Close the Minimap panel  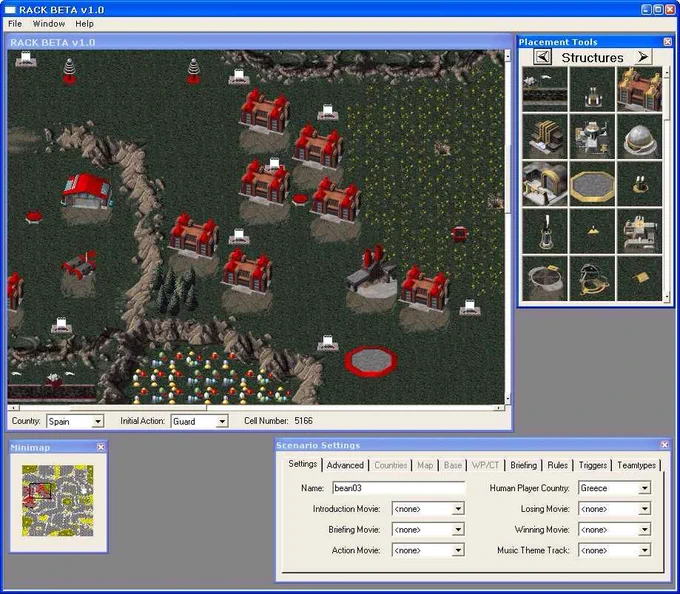tap(101, 447)
